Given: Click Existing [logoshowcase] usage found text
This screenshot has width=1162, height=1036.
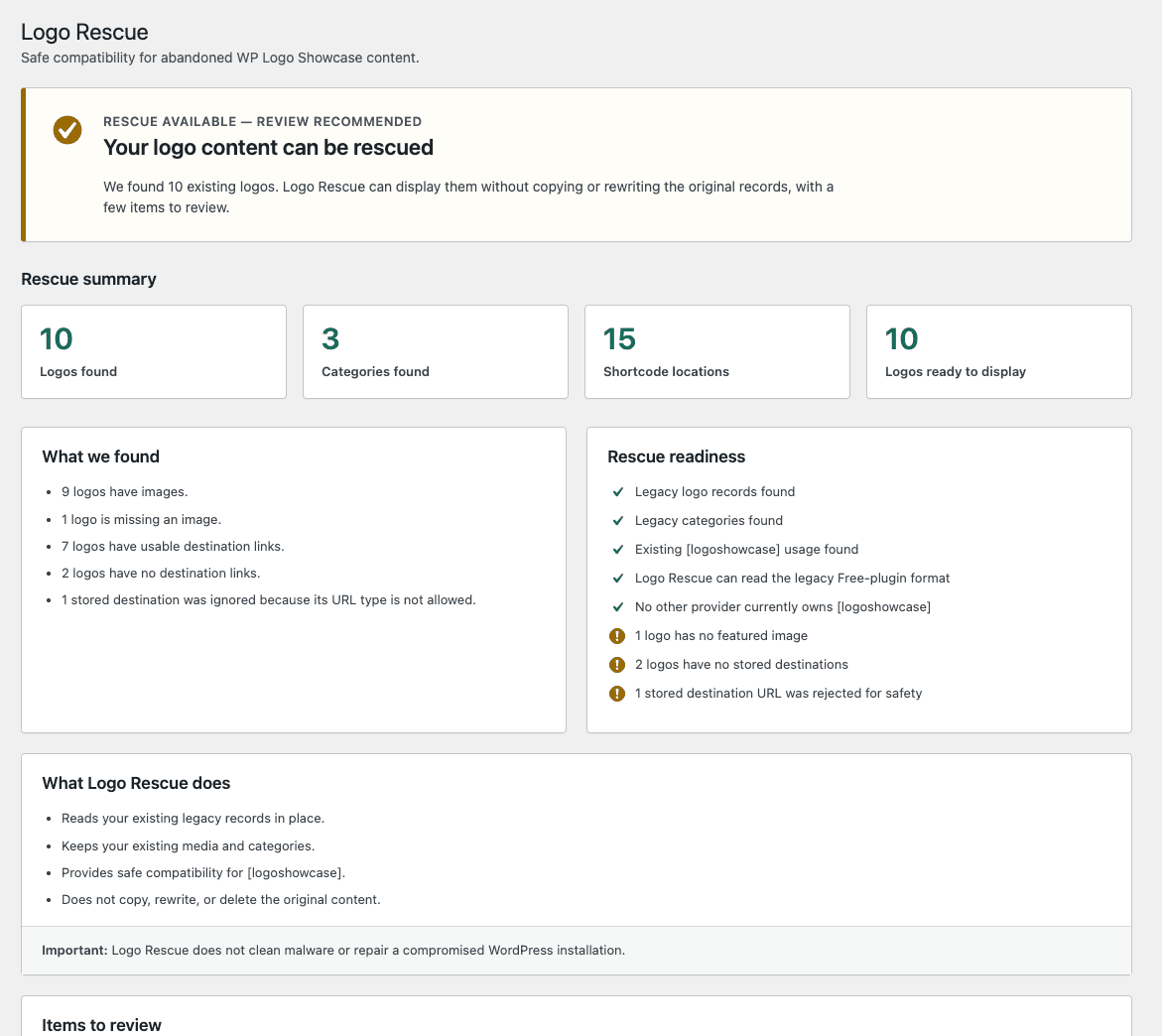Looking at the screenshot, I should coord(747,550).
